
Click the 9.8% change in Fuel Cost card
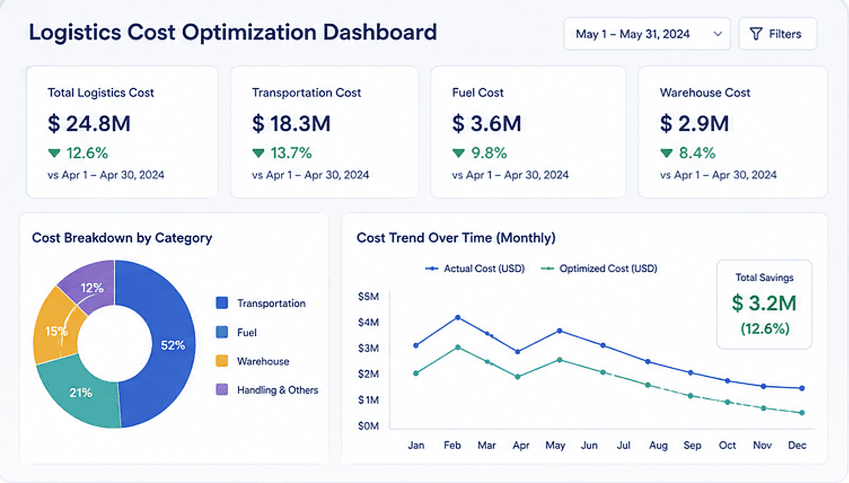[x=489, y=153]
